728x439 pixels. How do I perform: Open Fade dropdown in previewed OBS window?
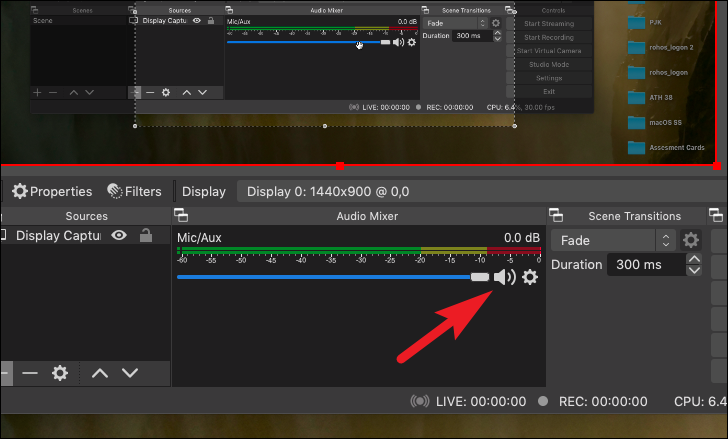[x=455, y=23]
